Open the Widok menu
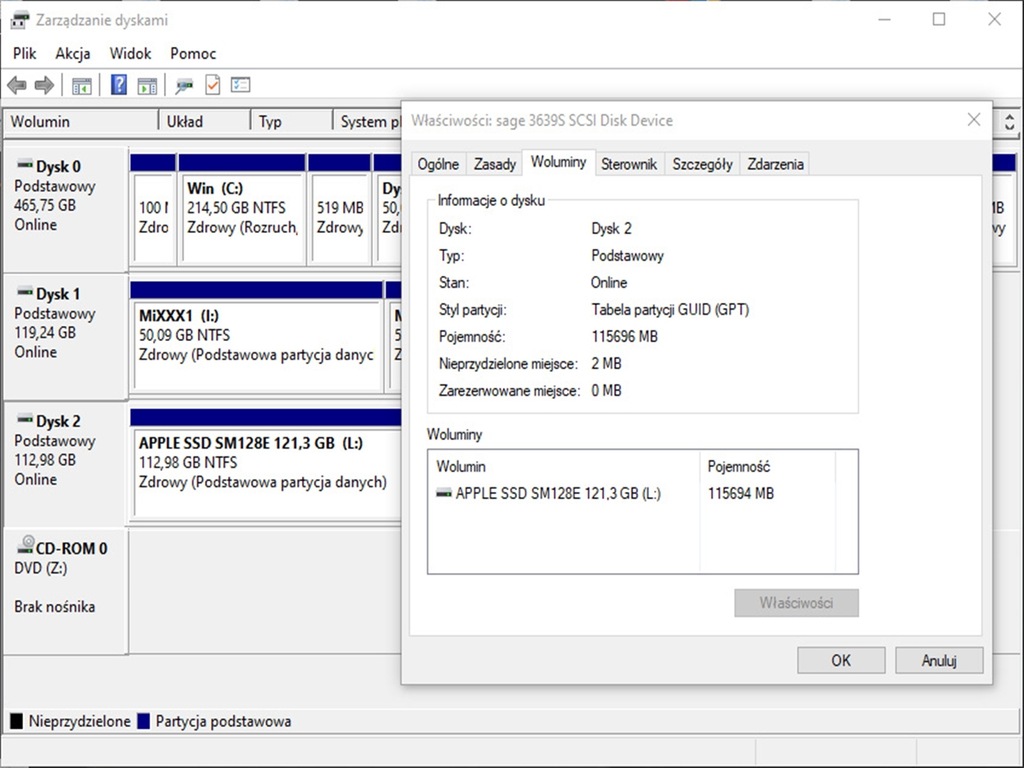The image size is (1024, 768). [130, 54]
